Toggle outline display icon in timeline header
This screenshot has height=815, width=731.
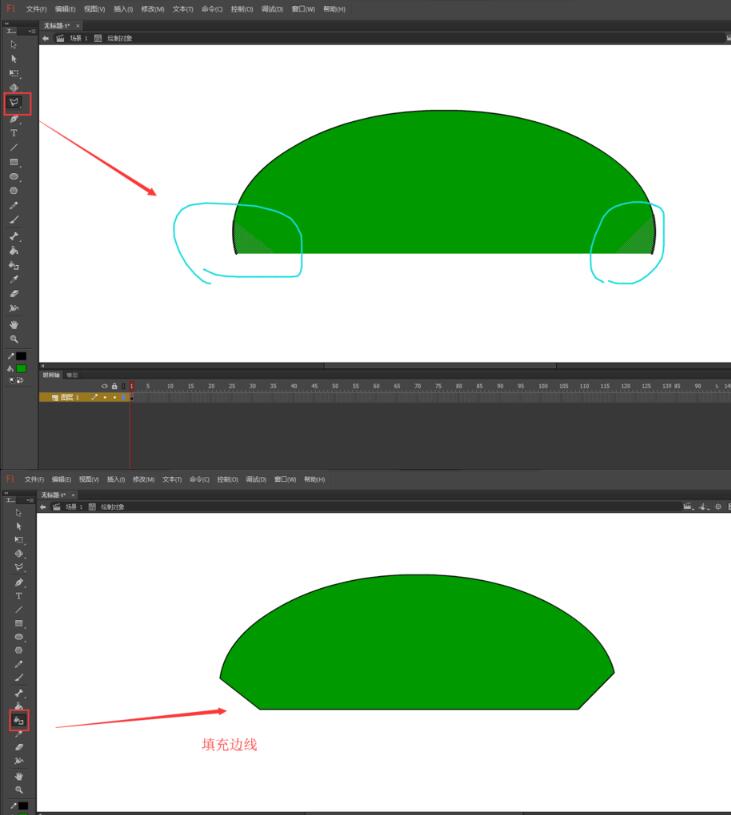(x=123, y=386)
